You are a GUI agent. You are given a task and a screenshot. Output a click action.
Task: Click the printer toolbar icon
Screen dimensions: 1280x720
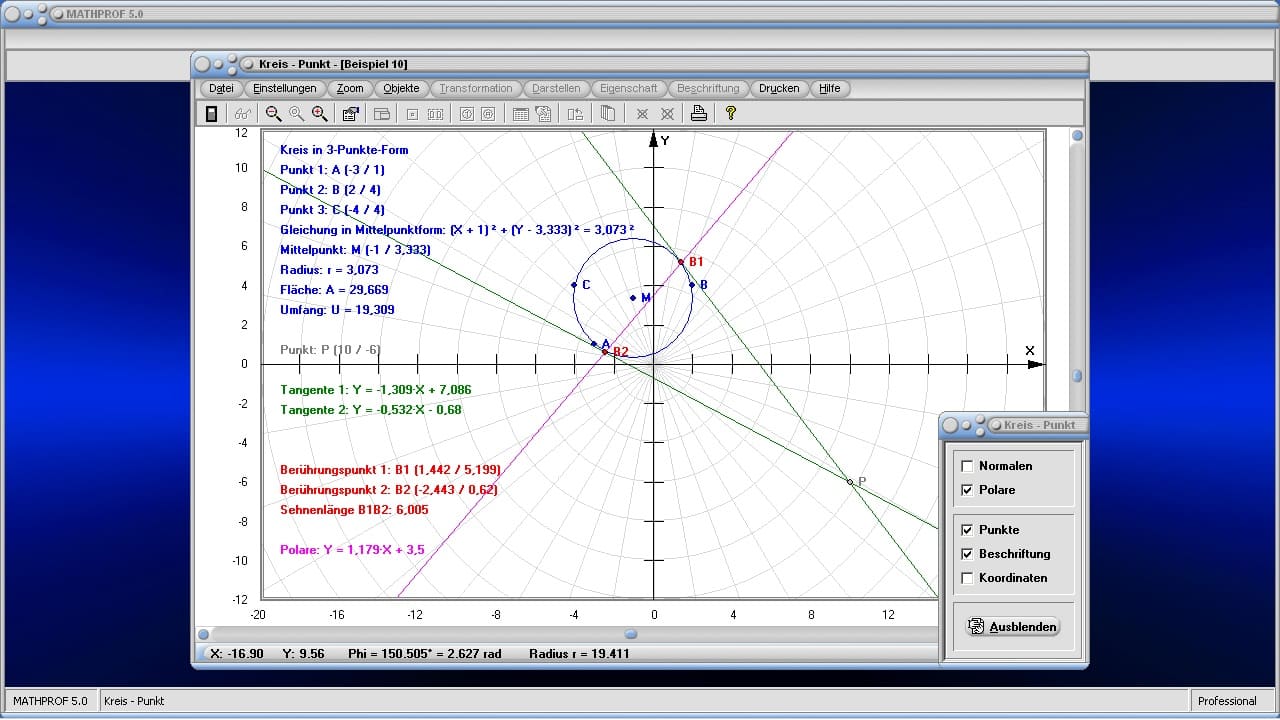click(x=699, y=114)
